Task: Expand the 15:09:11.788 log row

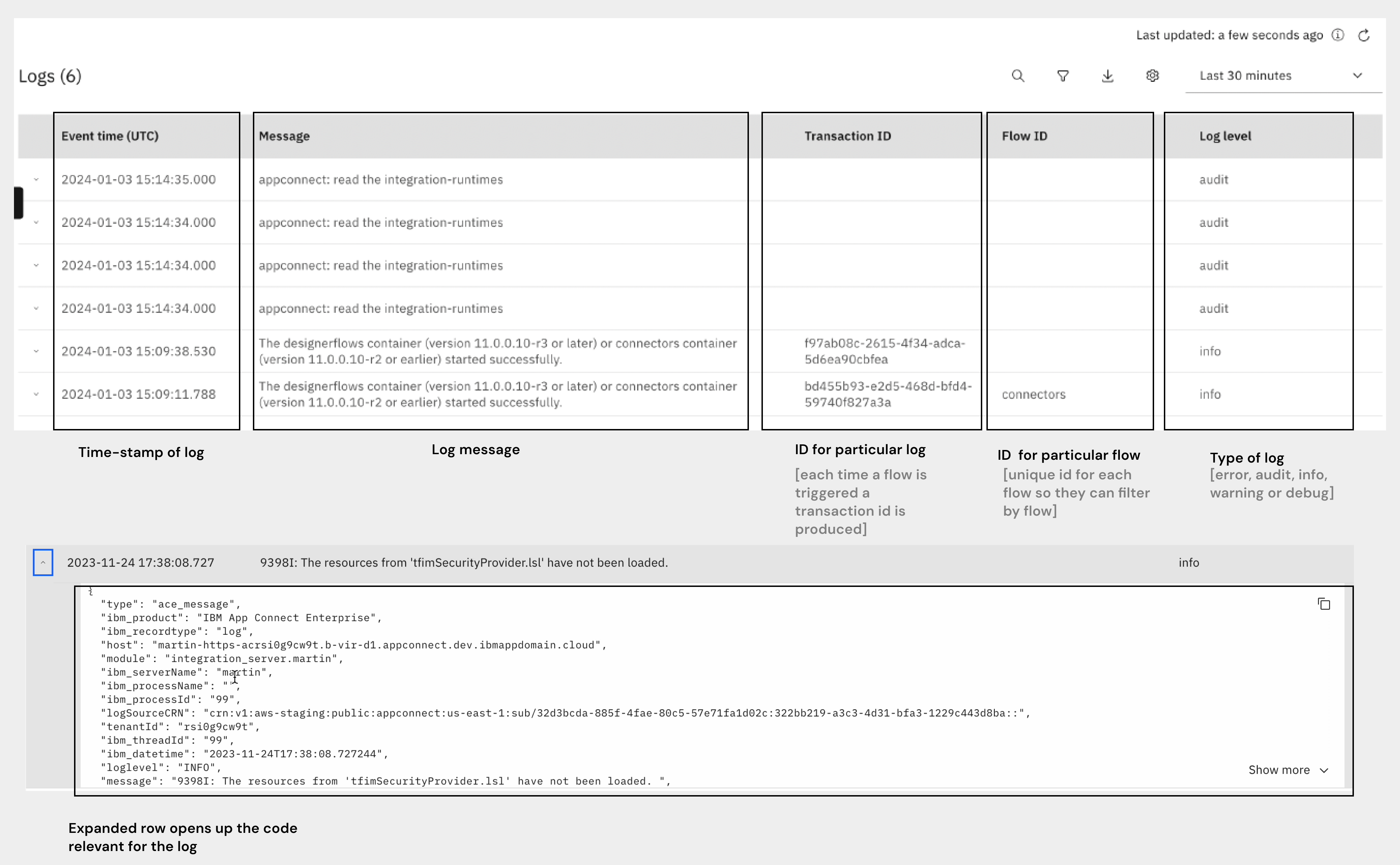Action: [x=36, y=394]
